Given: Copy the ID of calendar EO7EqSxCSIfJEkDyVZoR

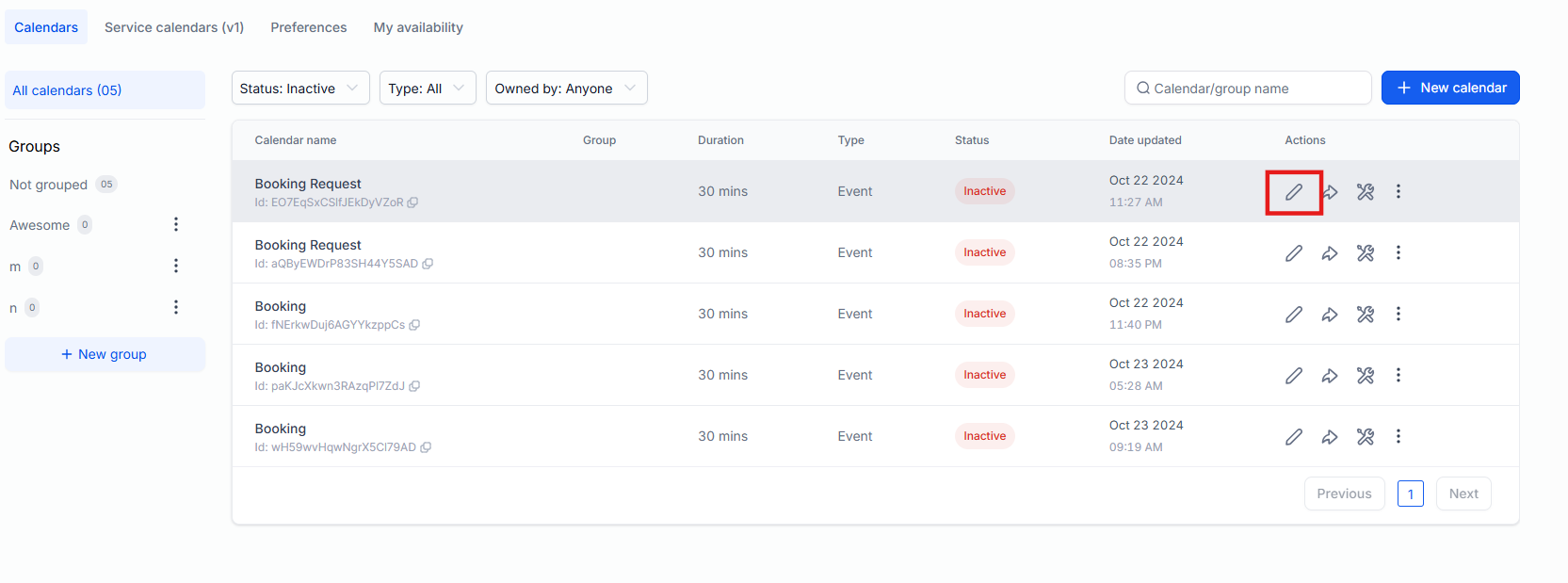Looking at the screenshot, I should click(412, 202).
